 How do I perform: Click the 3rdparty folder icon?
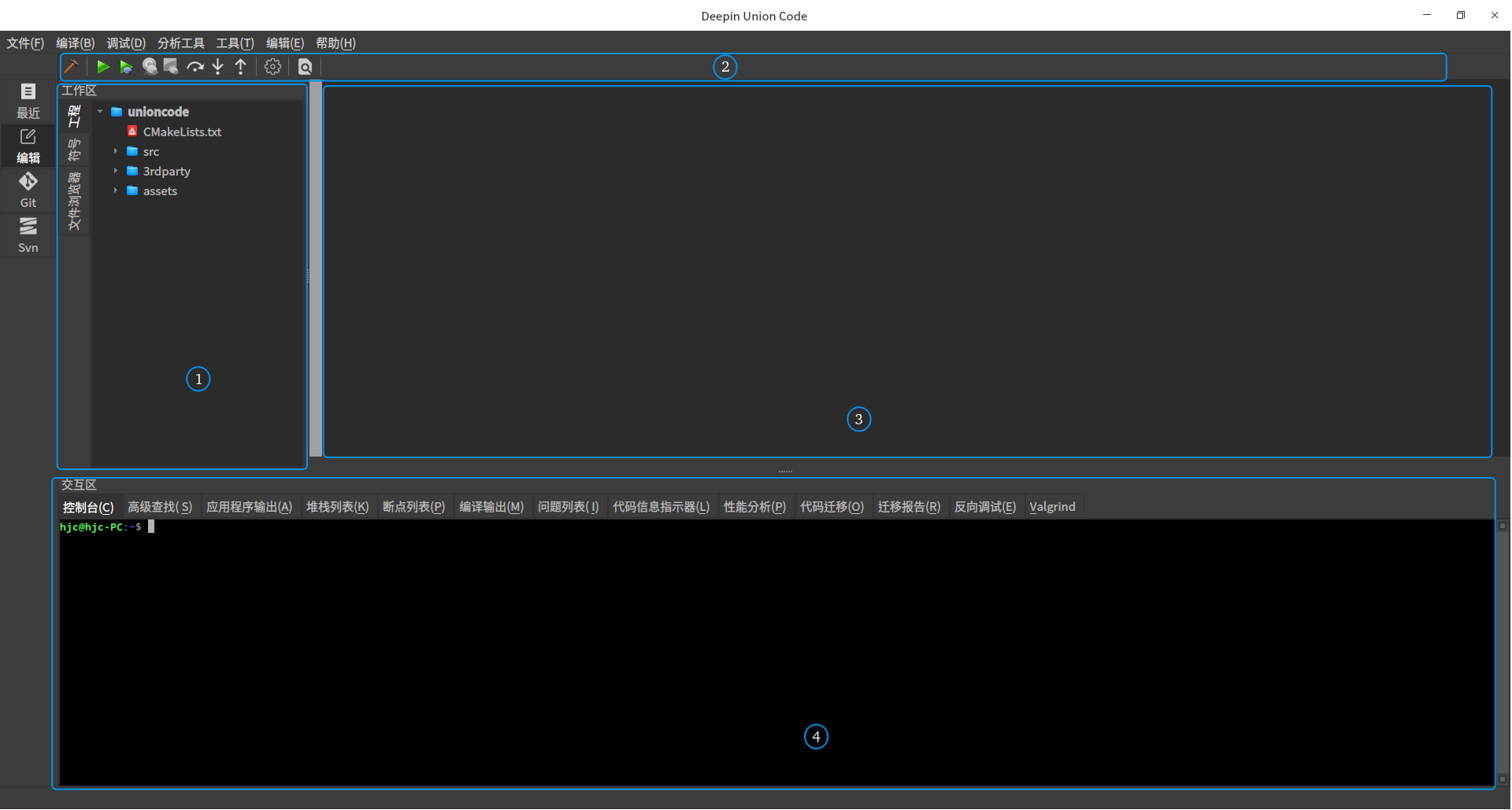(132, 171)
